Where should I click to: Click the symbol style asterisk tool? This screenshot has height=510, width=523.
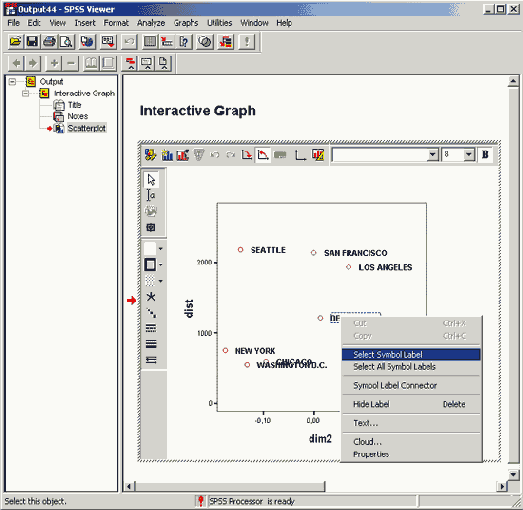pos(151,297)
